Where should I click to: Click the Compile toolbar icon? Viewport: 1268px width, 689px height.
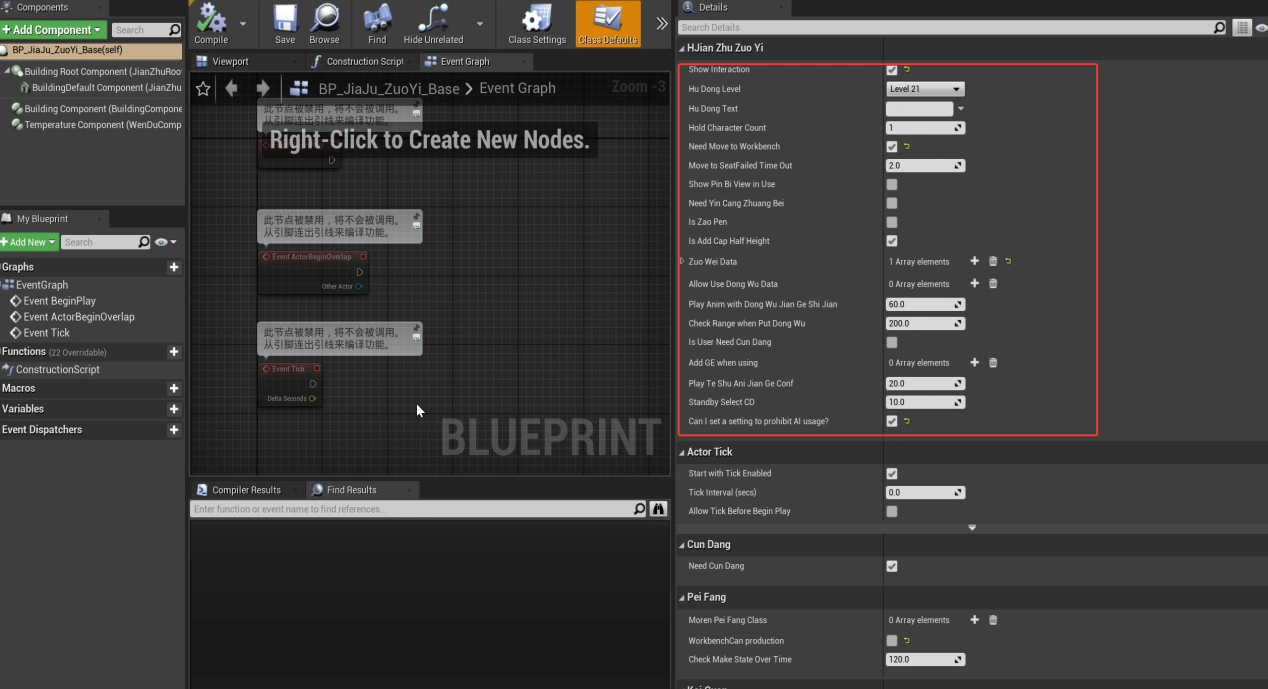click(x=211, y=23)
